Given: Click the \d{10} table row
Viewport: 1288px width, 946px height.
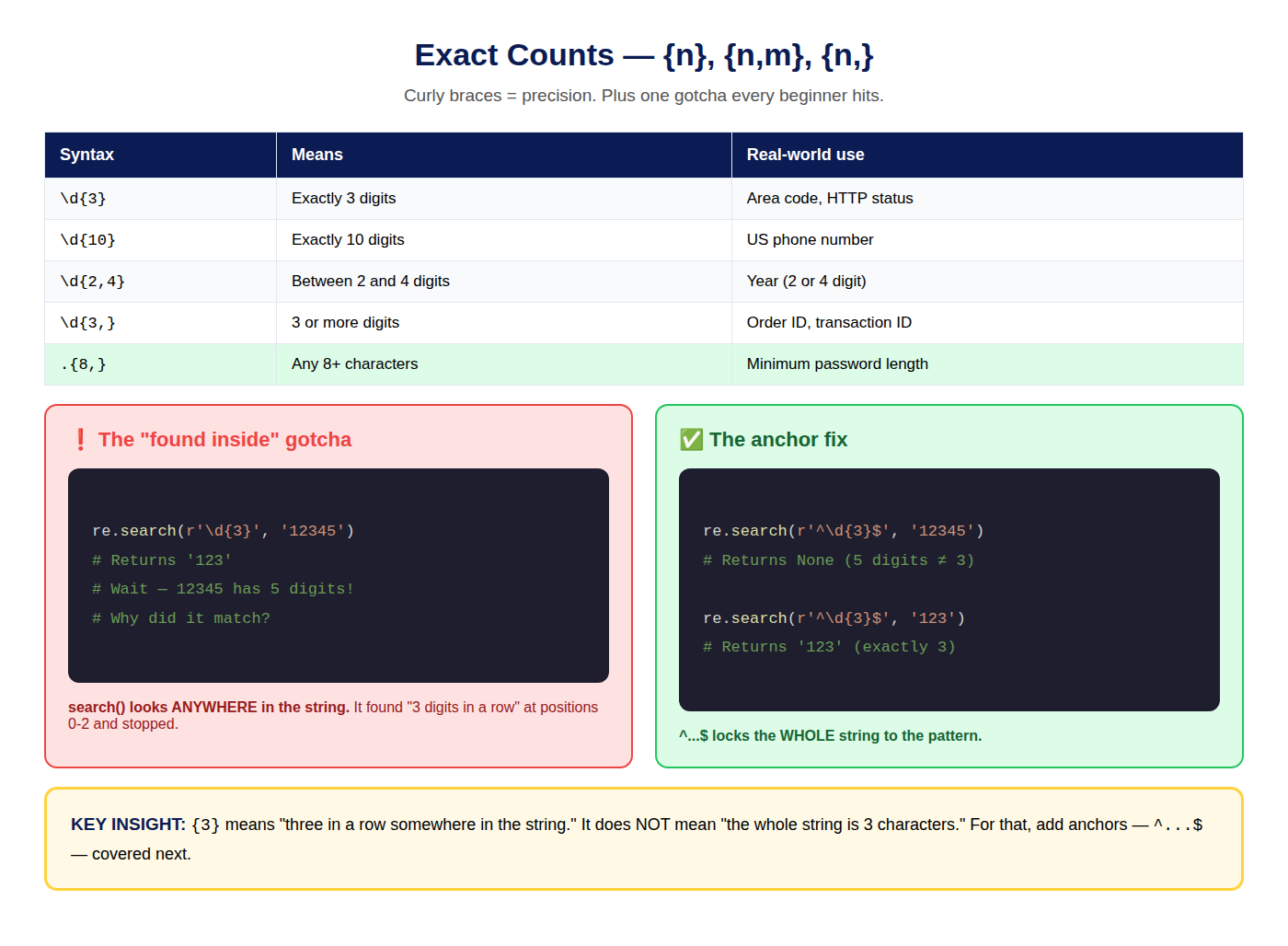Looking at the screenshot, I should coord(644,240).
